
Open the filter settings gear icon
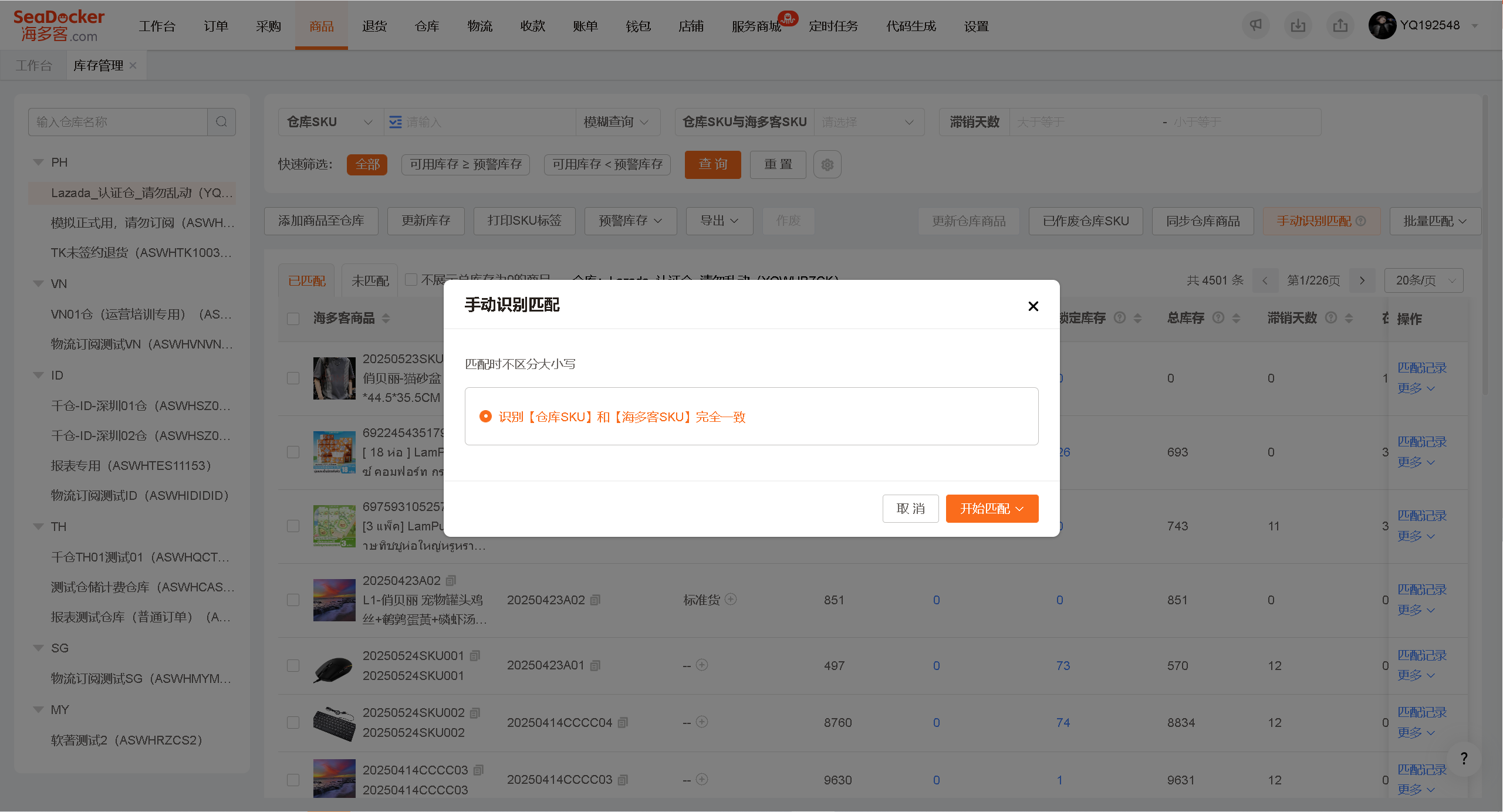tap(827, 165)
